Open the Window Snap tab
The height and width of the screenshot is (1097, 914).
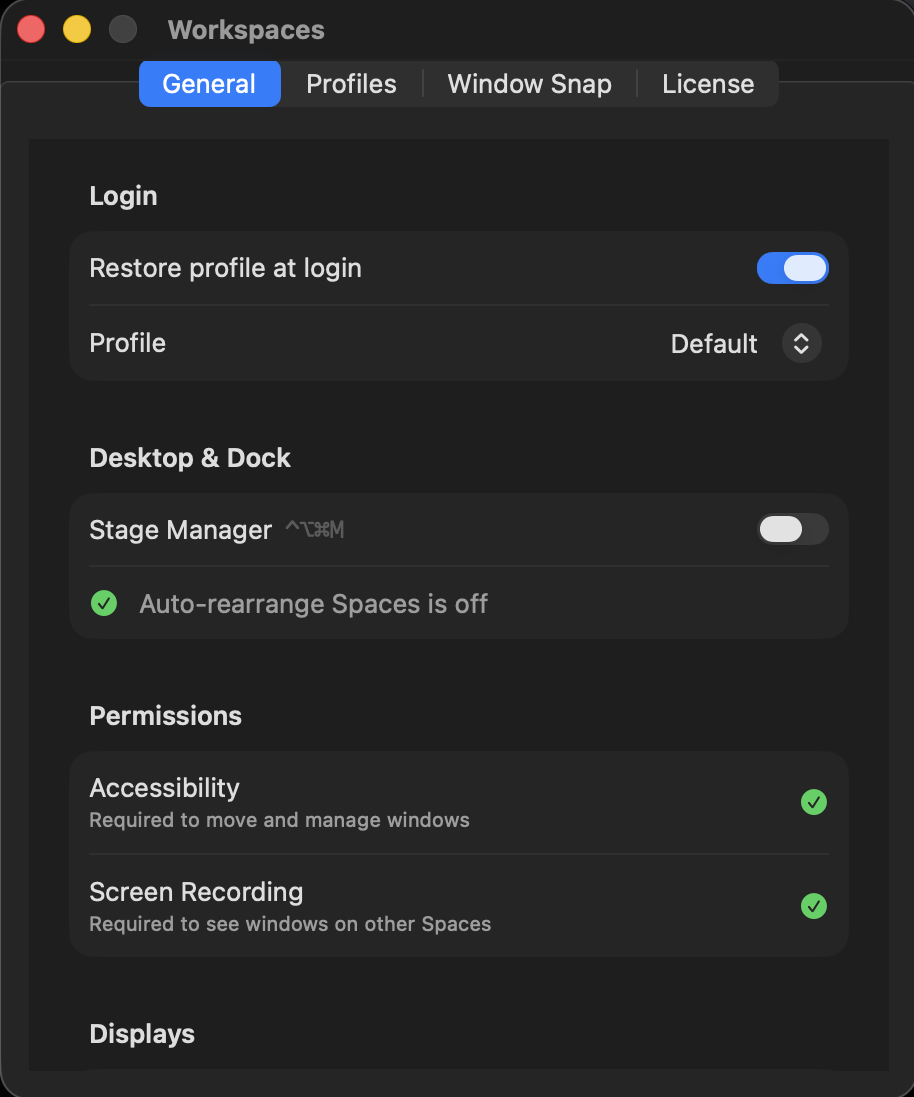click(x=529, y=84)
